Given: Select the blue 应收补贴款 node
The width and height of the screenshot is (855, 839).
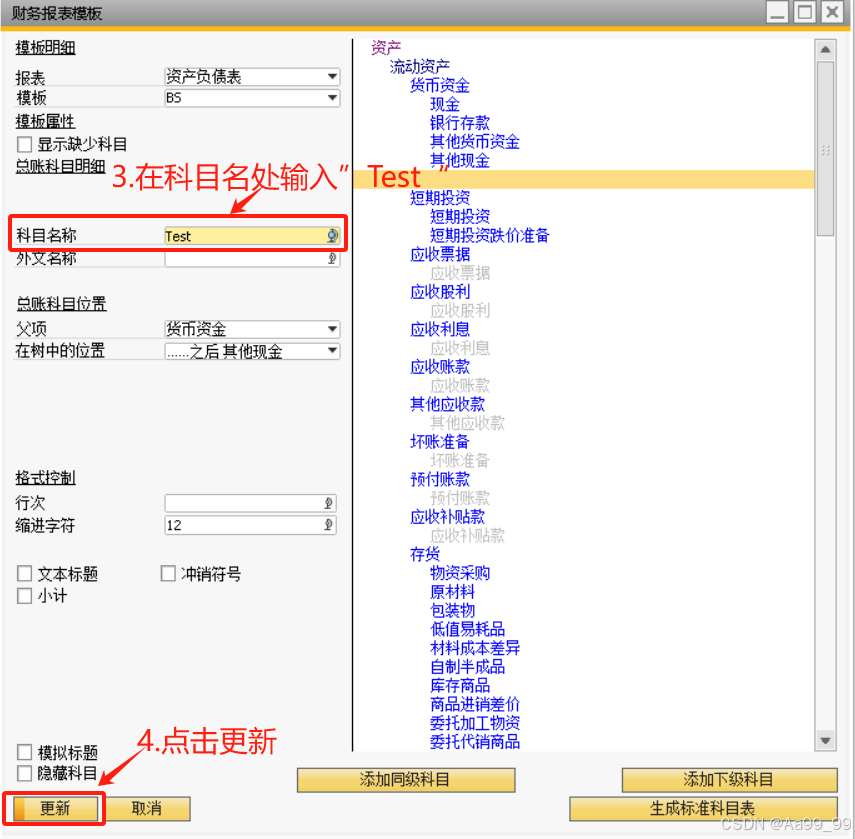Looking at the screenshot, I should coord(448,517).
